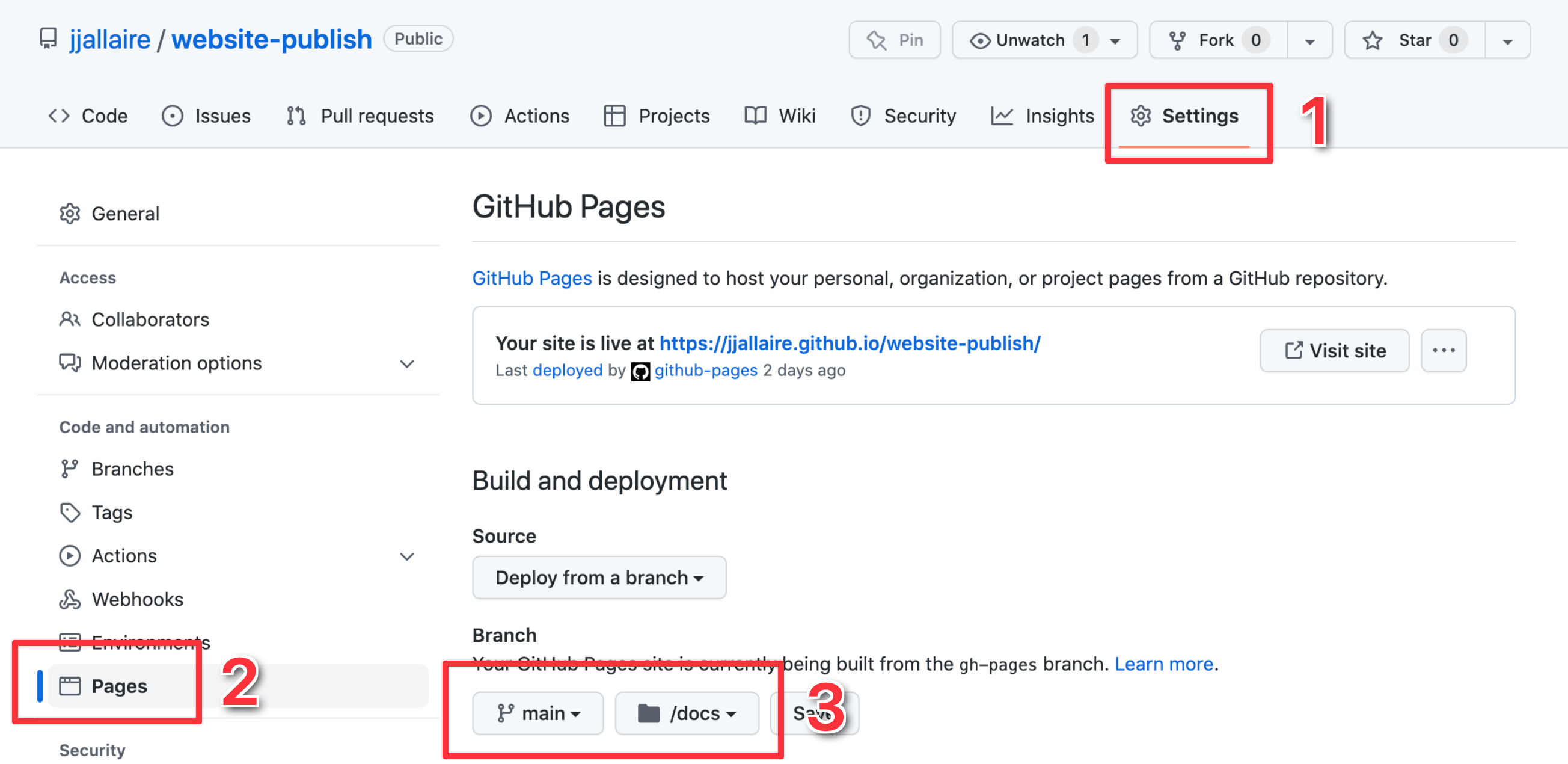Screen dimensions: 1568x764
Task: Open the Deploy from a branch dropdown
Action: (x=598, y=578)
